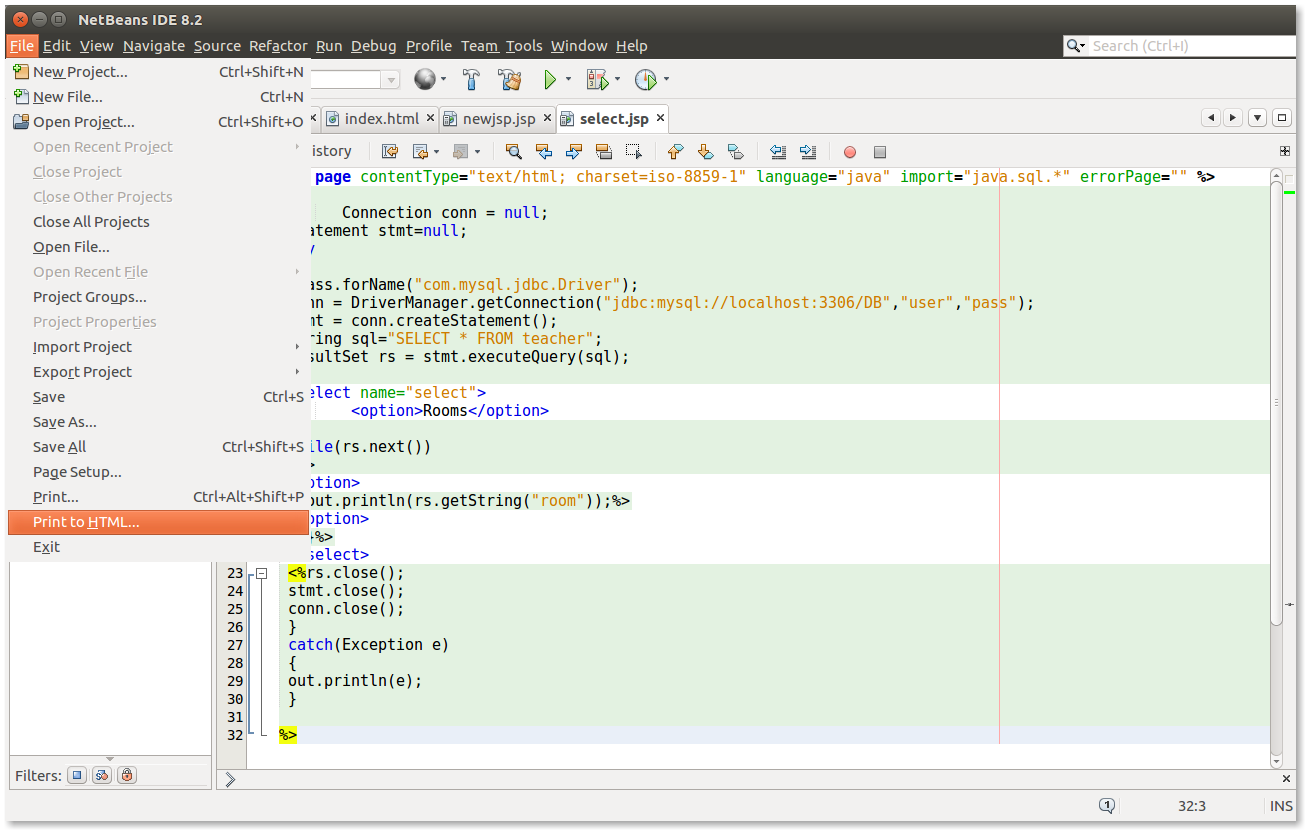This screenshot has width=1305, height=830.
Task: Toggle the blue square navigator filter
Action: click(x=77, y=775)
